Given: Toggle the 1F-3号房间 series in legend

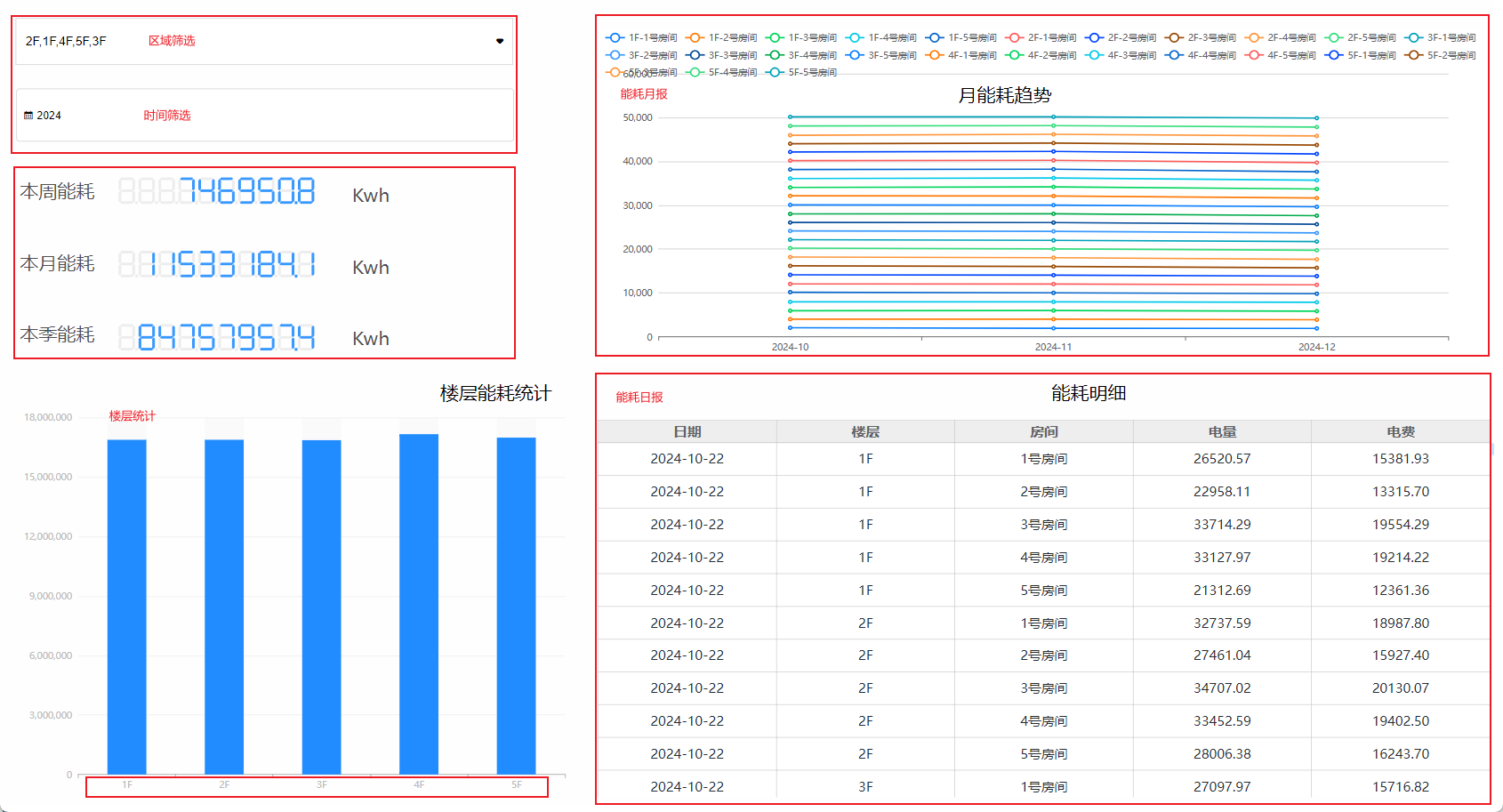Looking at the screenshot, I should click(x=800, y=37).
